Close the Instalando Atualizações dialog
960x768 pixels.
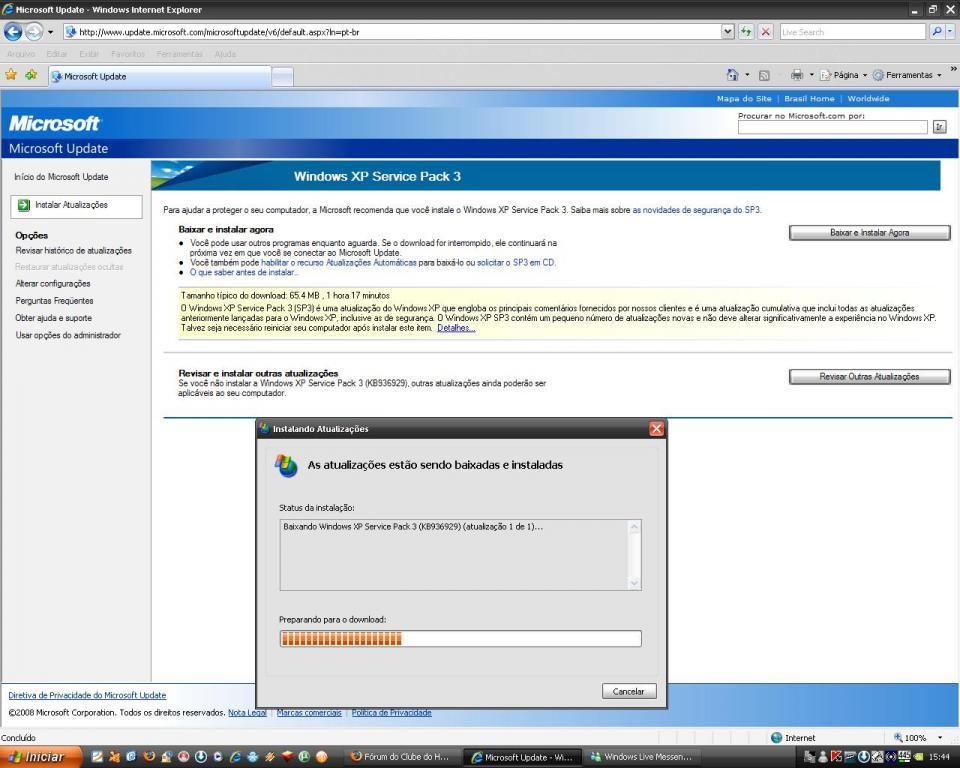click(x=657, y=429)
